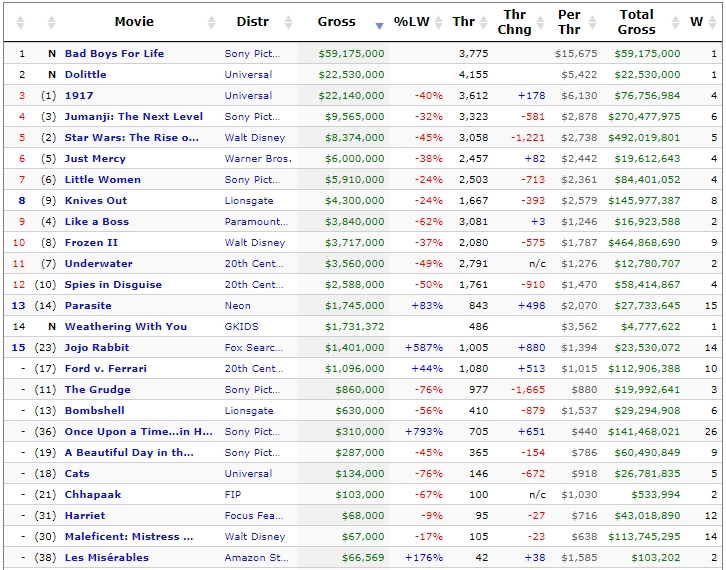Image resolution: width=726 pixels, height=570 pixels.
Task: Open Bad Boys For Life movie link
Action: [114, 53]
